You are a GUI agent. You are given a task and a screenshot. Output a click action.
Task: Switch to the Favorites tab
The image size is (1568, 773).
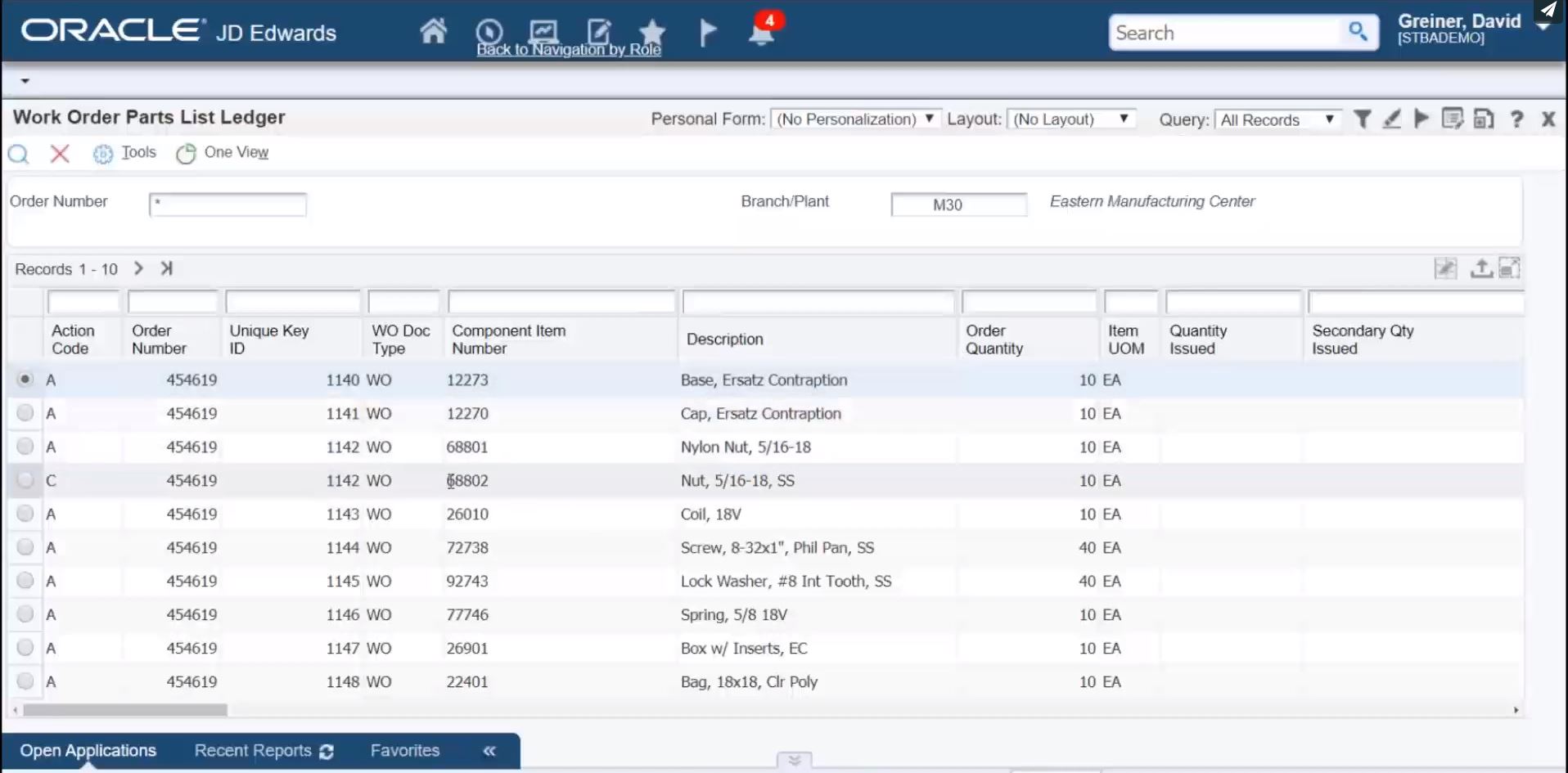(404, 750)
